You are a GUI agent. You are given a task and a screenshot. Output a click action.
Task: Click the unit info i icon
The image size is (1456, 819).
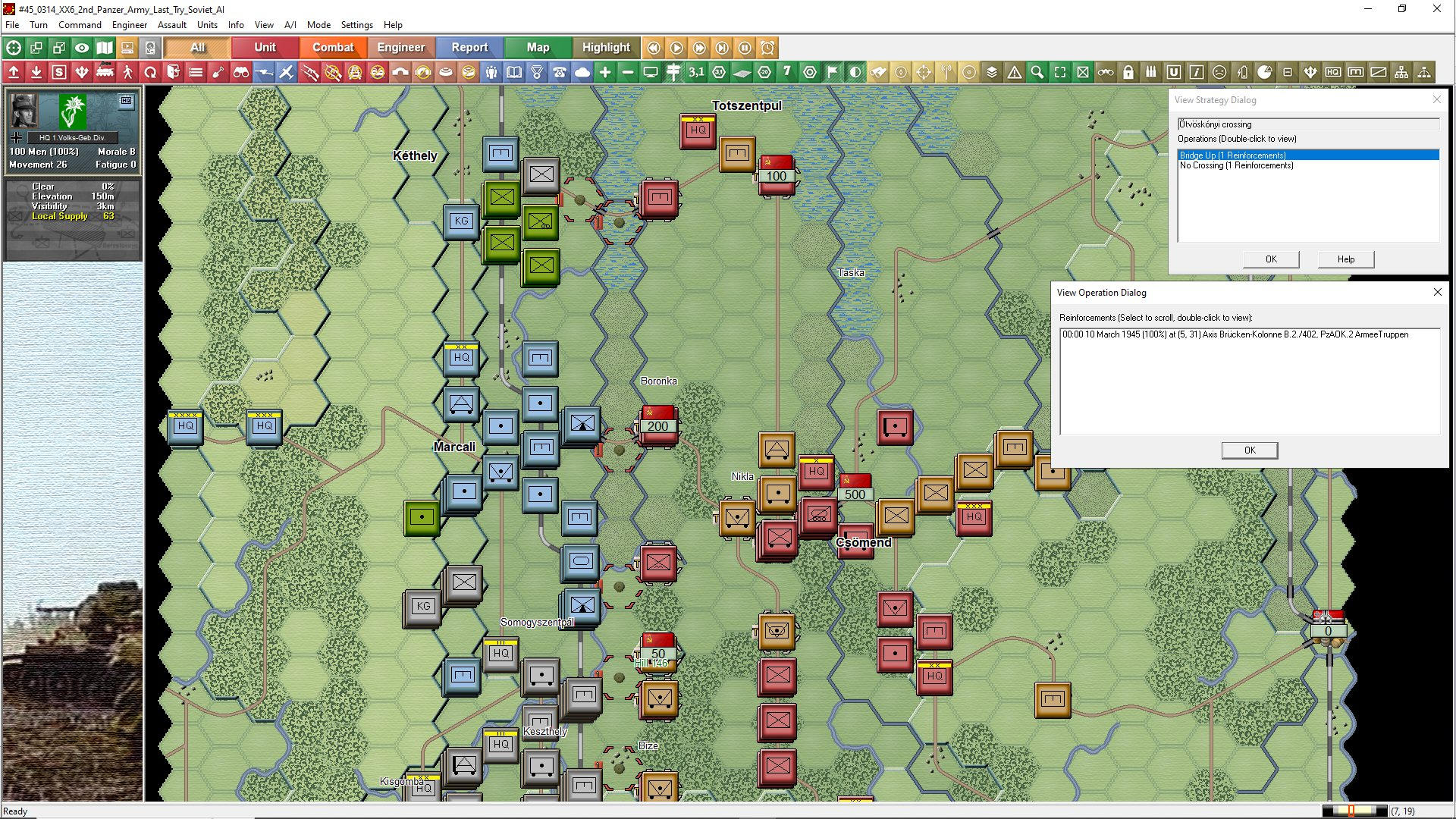pos(1197,72)
